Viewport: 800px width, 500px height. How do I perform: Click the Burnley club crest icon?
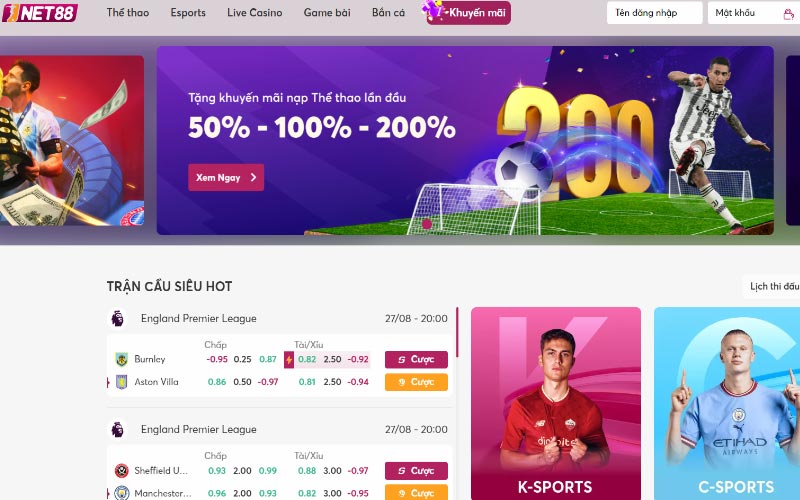[x=121, y=359]
